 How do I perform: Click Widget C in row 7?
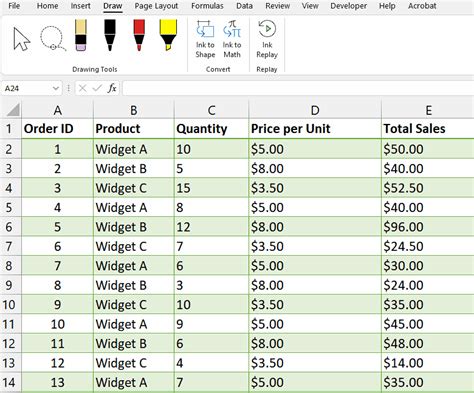coord(134,246)
